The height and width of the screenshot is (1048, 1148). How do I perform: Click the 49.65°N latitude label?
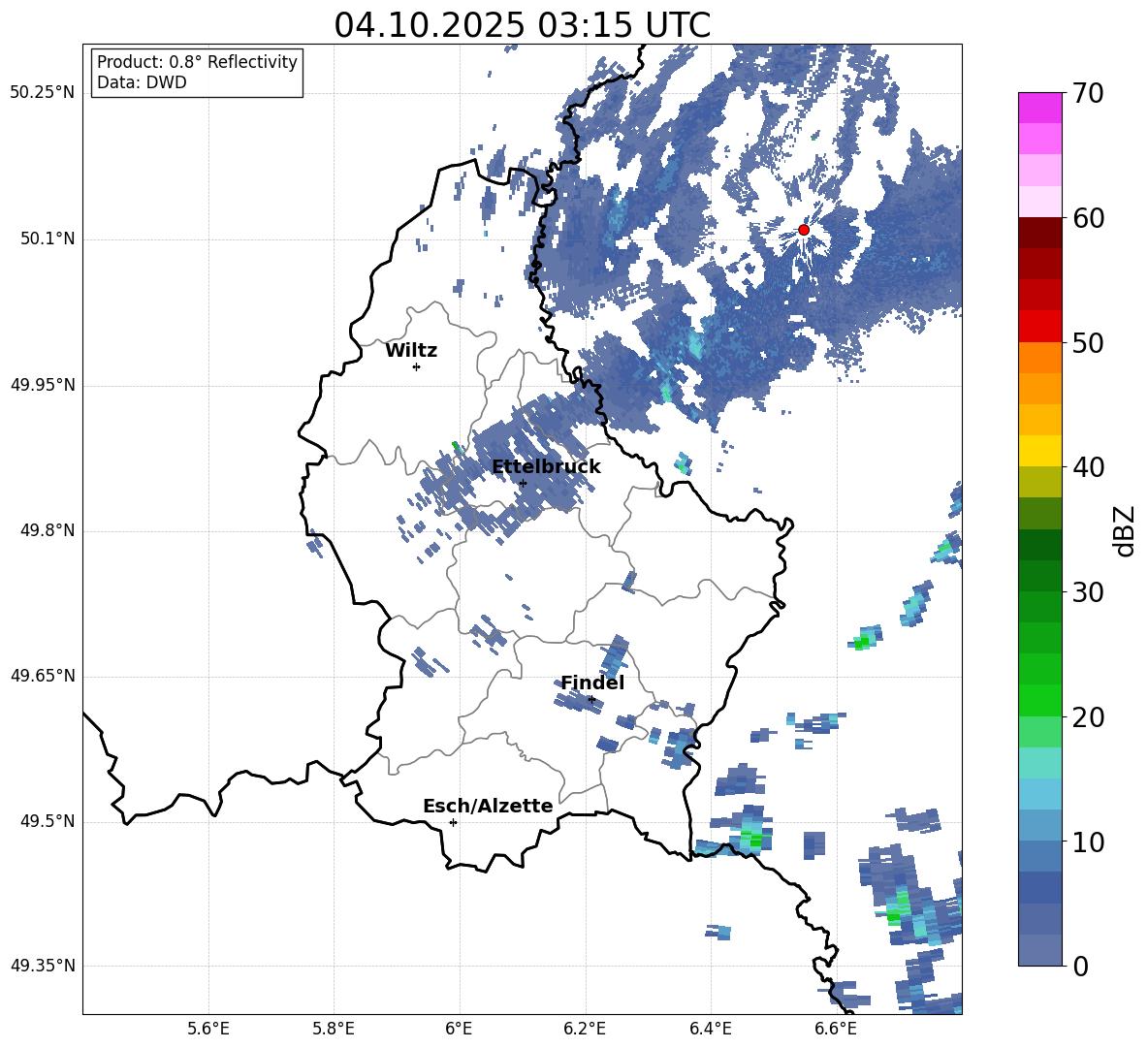[x=43, y=676]
